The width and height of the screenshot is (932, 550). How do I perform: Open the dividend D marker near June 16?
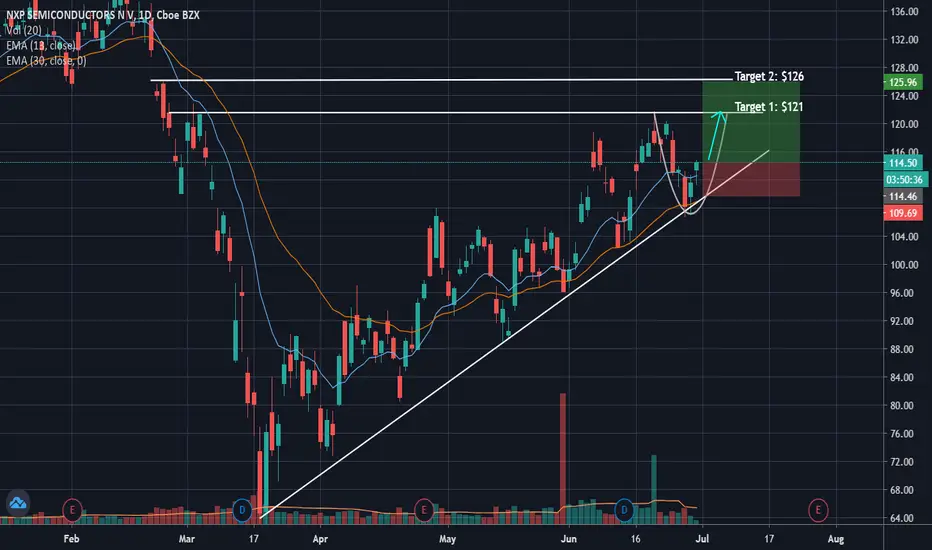pyautogui.click(x=624, y=510)
